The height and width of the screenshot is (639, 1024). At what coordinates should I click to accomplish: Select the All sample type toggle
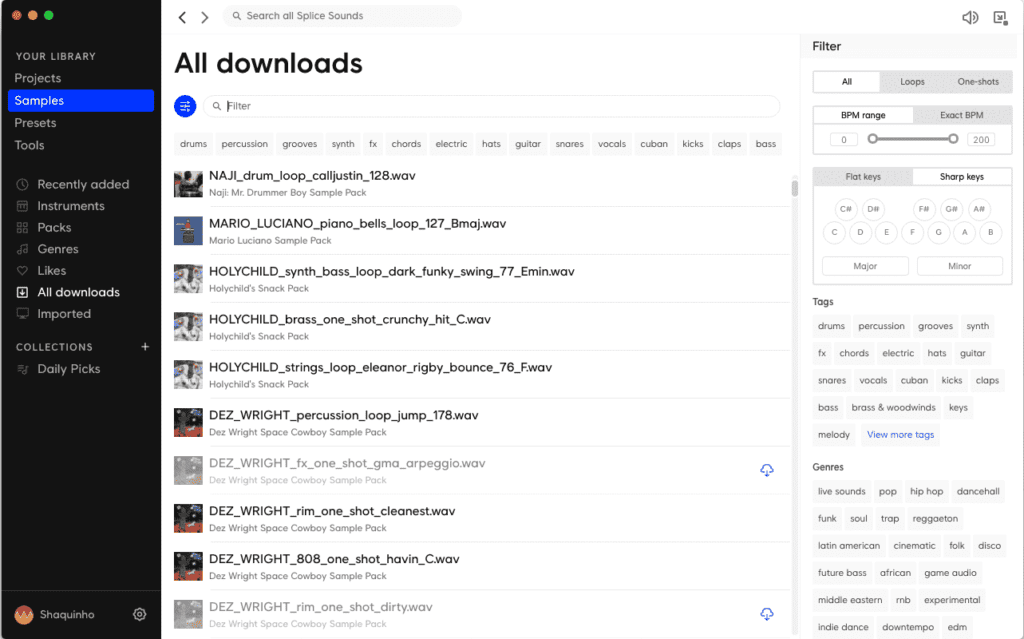846,82
